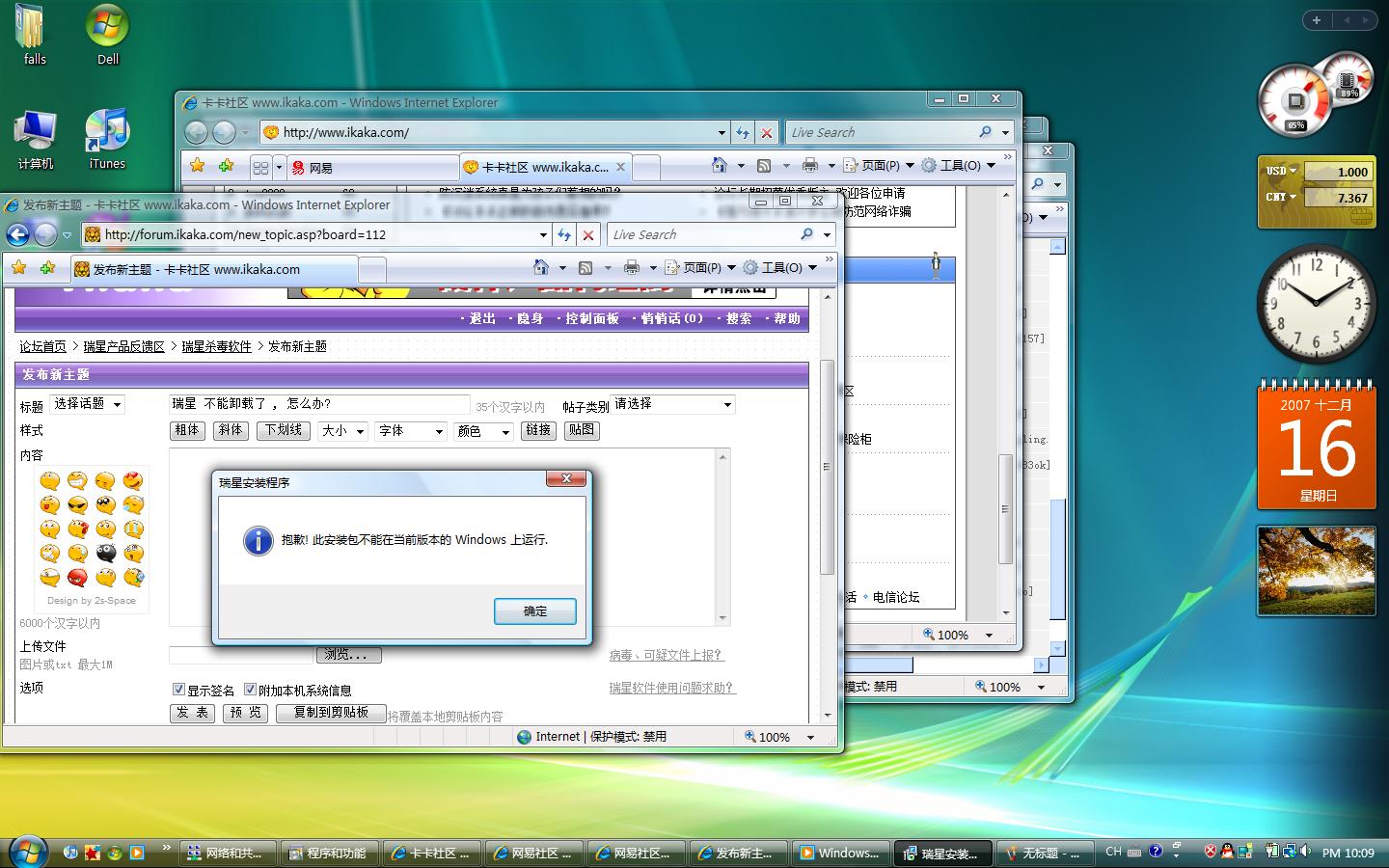Click the 瑞星产品反馈区 breadcrumb link
The image size is (1389, 868).
(x=123, y=346)
